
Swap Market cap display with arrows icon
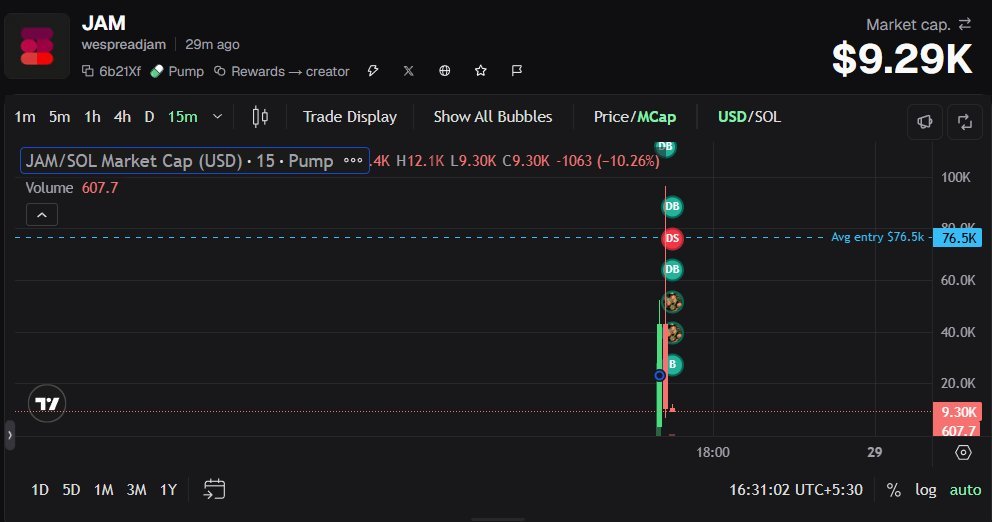(x=965, y=24)
